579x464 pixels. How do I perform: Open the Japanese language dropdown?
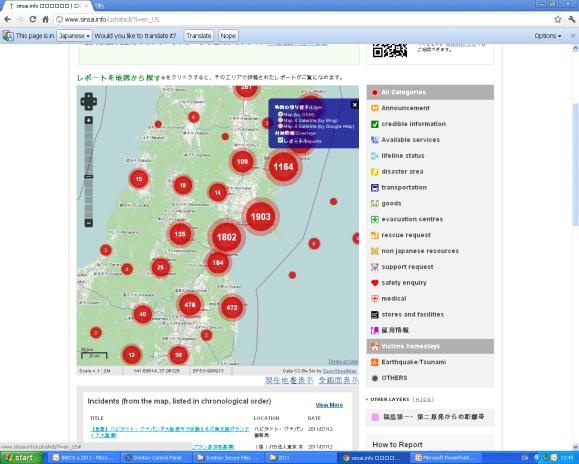coord(74,36)
